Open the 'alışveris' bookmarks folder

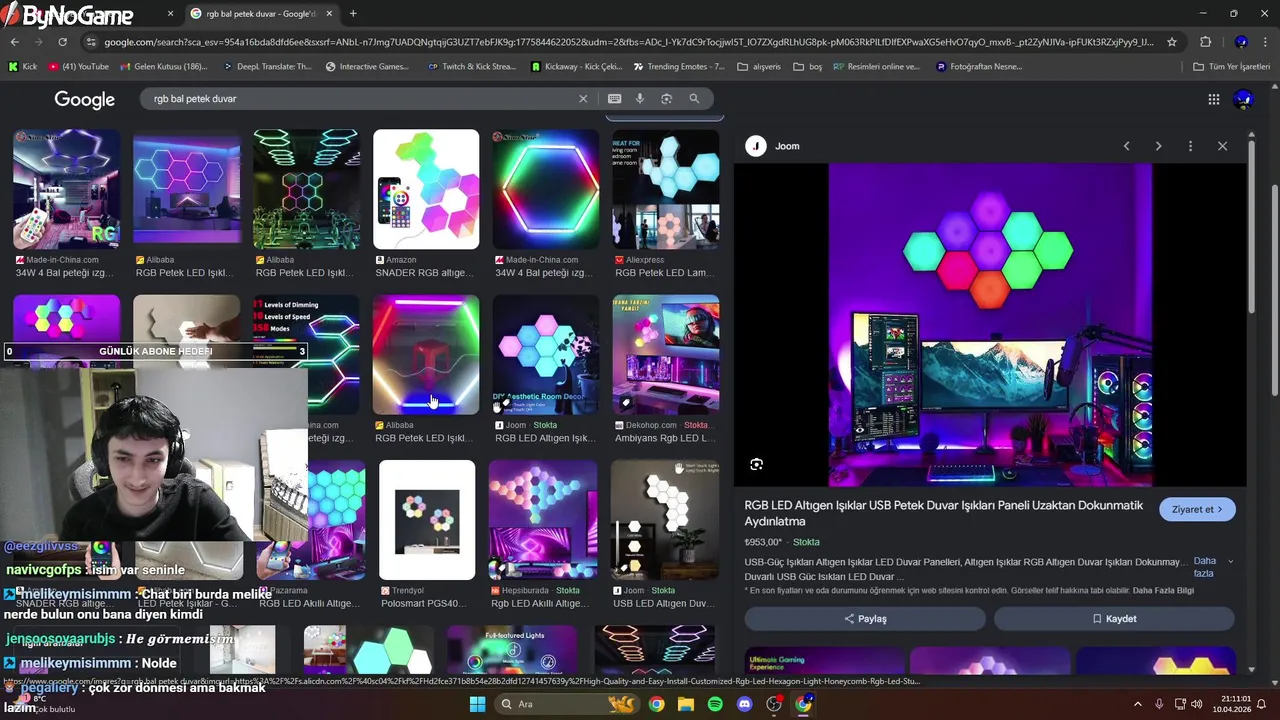pos(759,66)
